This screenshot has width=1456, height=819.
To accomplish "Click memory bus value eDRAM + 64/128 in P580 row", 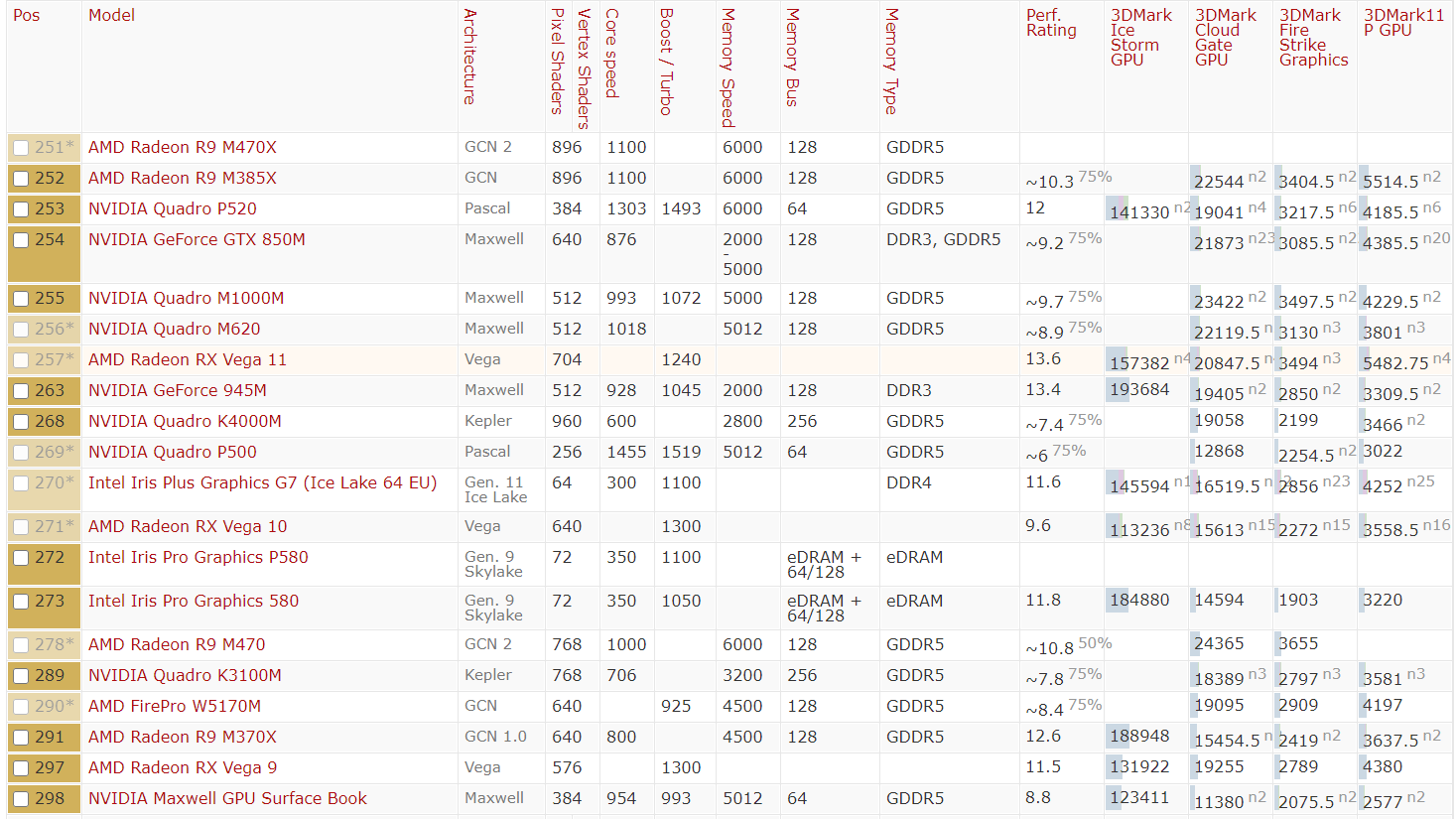I will [824, 565].
